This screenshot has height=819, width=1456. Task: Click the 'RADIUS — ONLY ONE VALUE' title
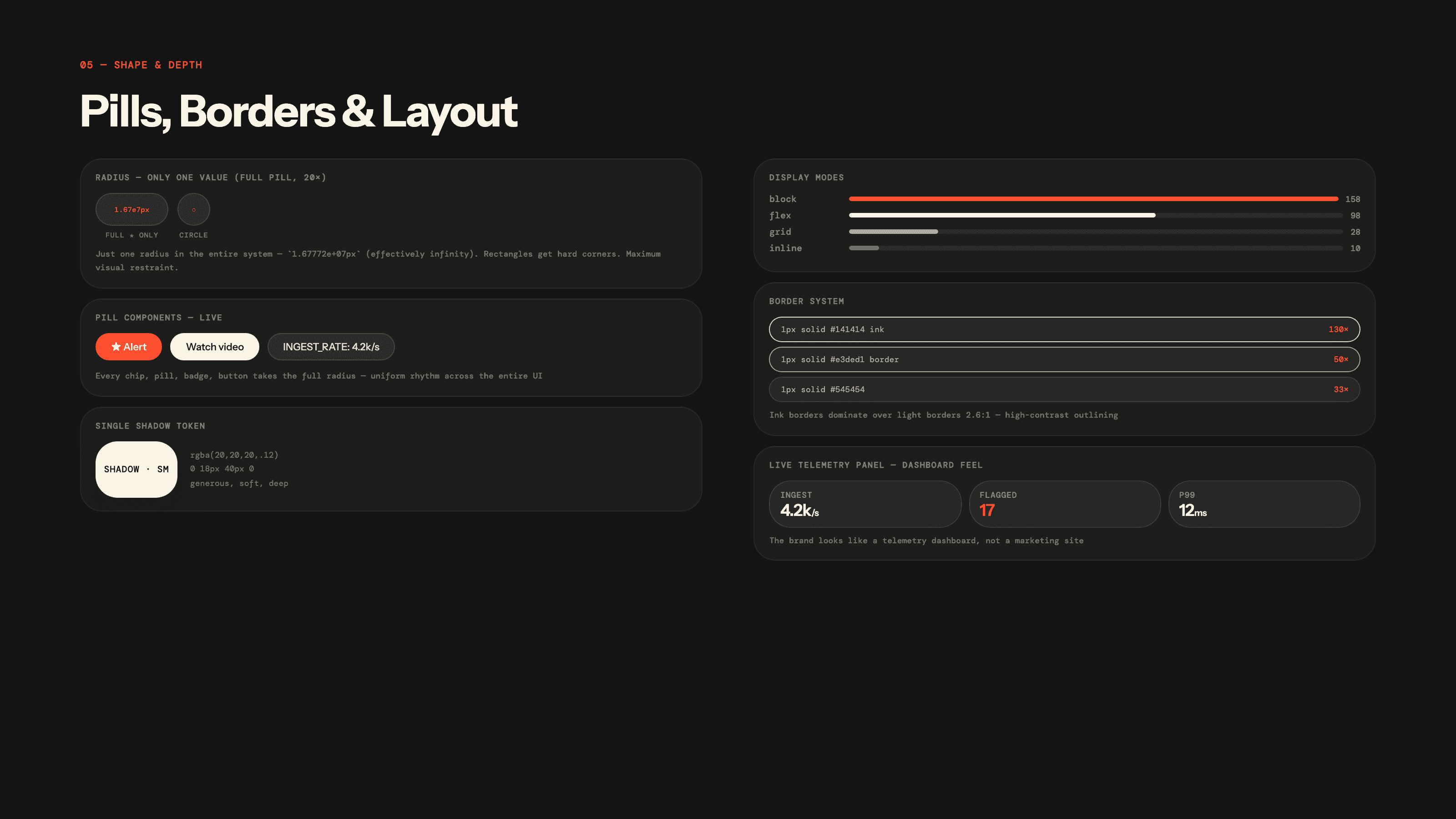(x=210, y=177)
